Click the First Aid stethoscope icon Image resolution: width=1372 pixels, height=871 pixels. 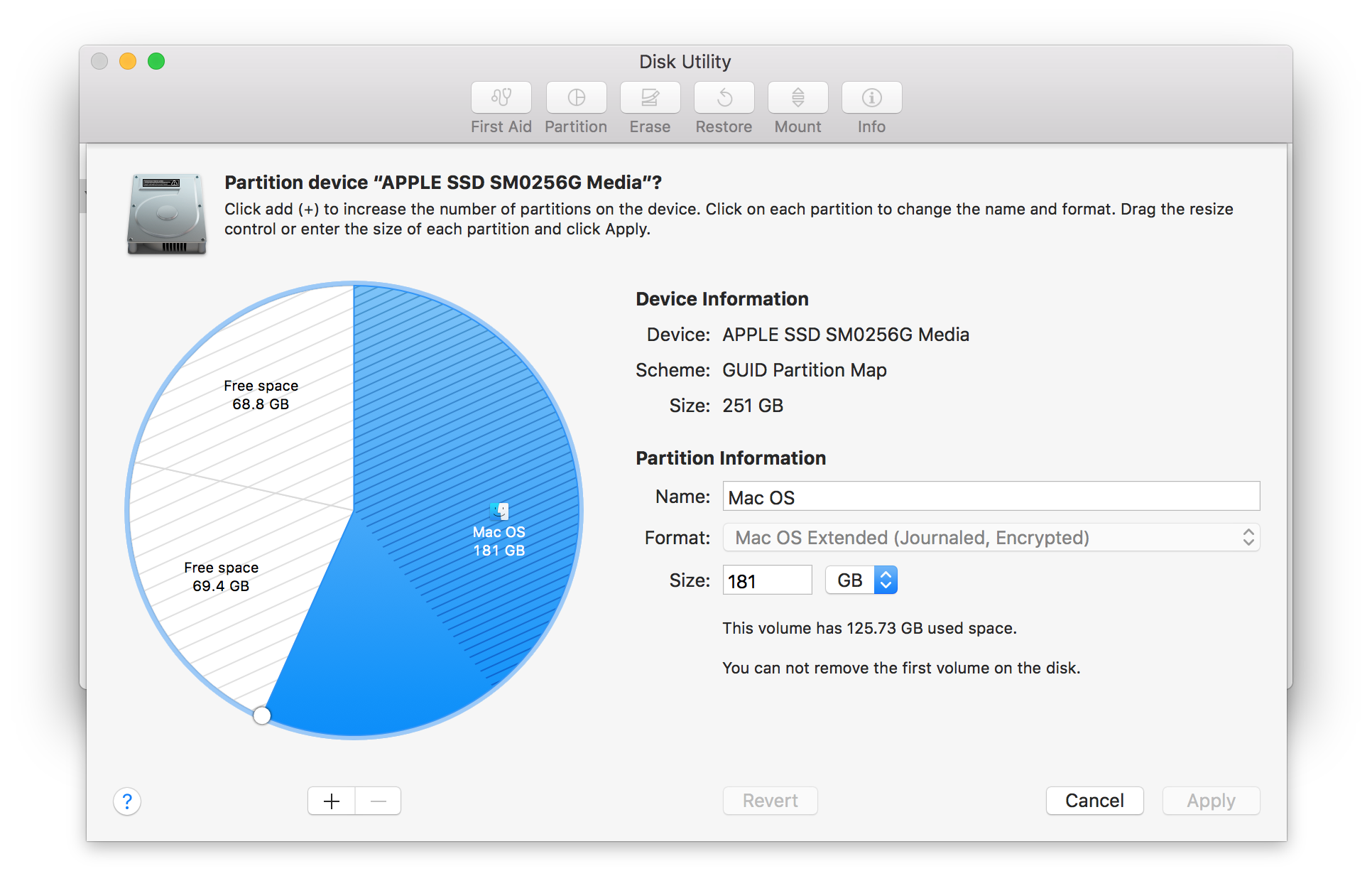point(501,97)
